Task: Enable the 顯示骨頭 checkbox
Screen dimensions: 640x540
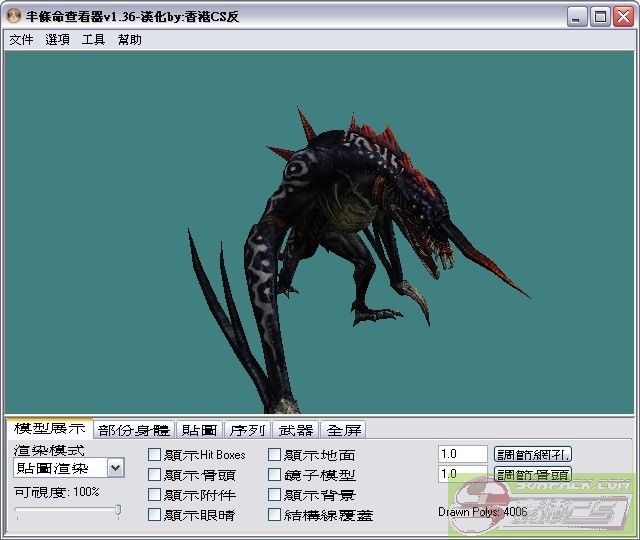Action: pos(154,475)
